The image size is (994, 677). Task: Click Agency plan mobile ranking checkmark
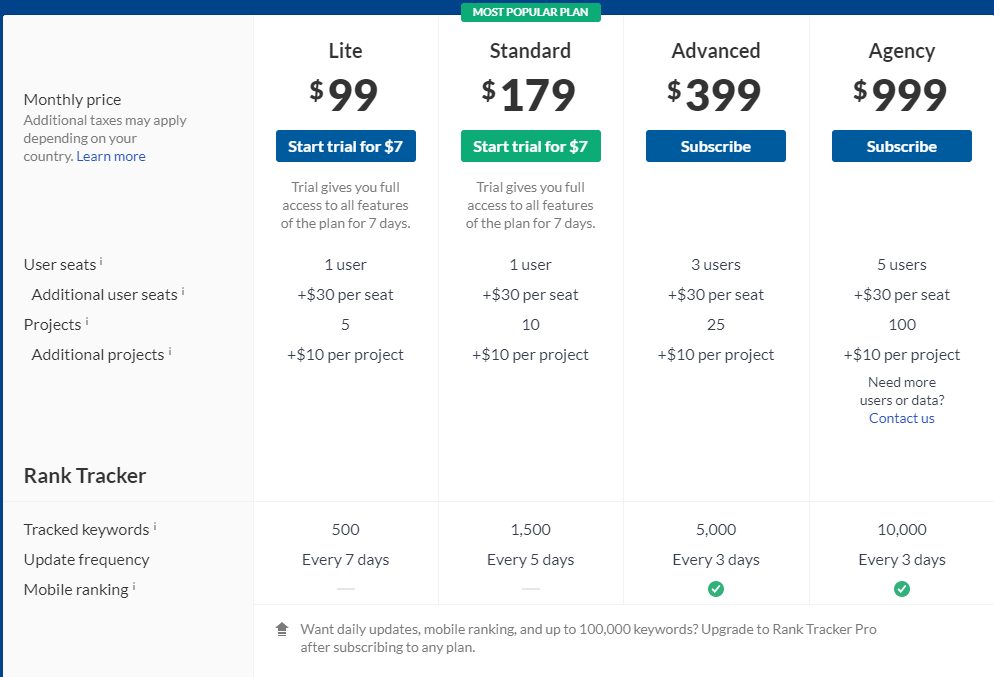pos(902,589)
